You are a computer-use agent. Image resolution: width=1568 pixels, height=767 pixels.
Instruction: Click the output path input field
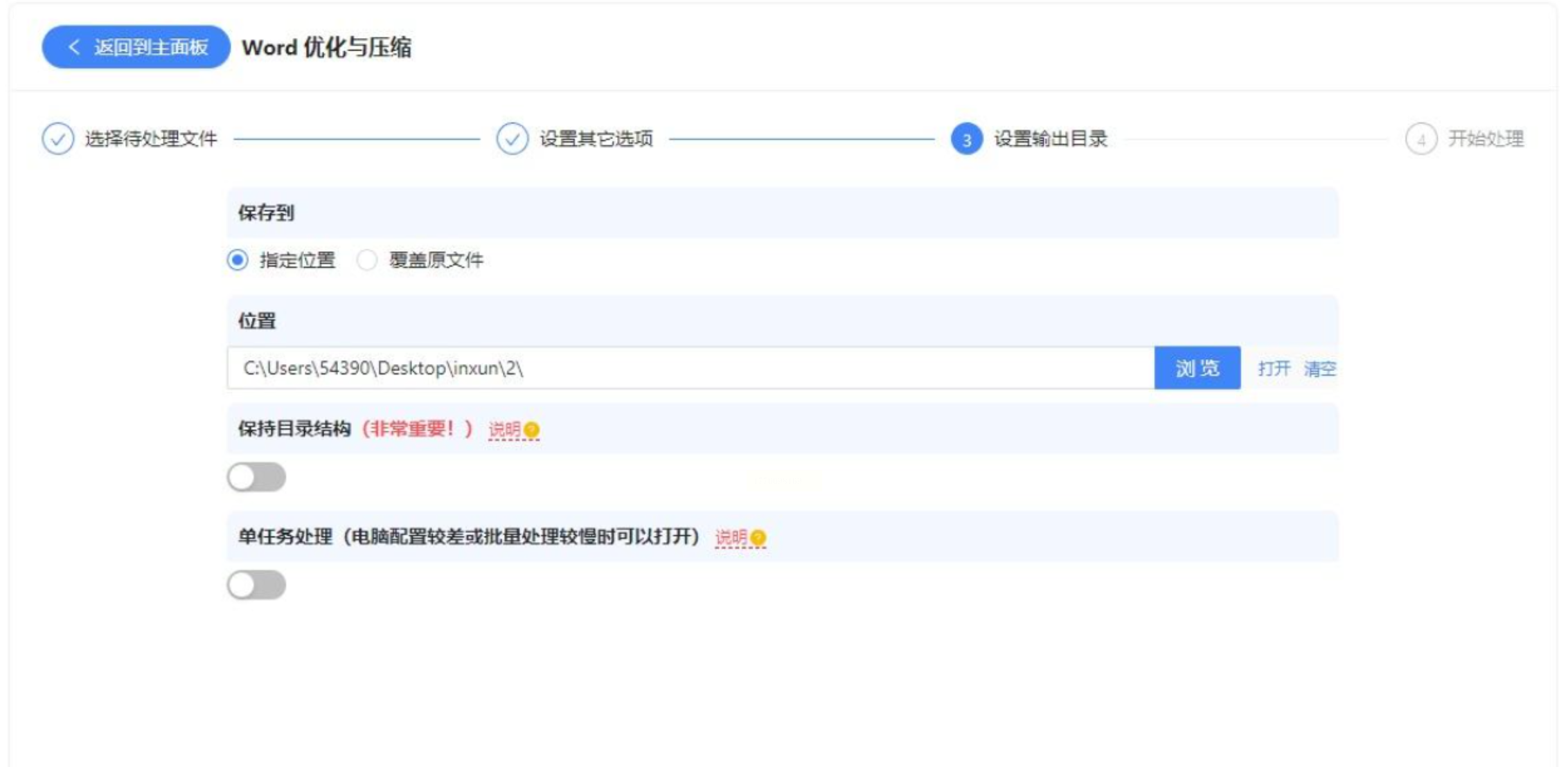click(x=690, y=368)
